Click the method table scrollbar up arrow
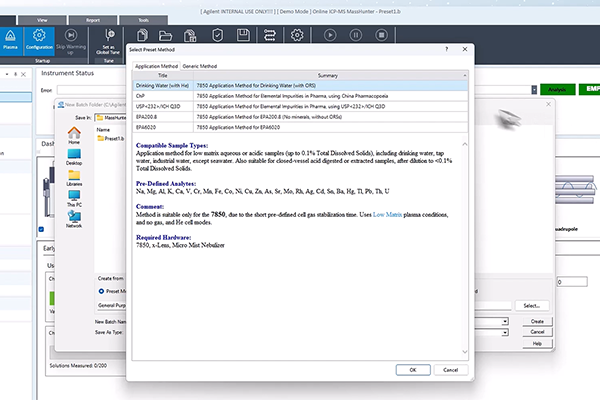The width and height of the screenshot is (600, 400). pyautogui.click(x=465, y=75)
